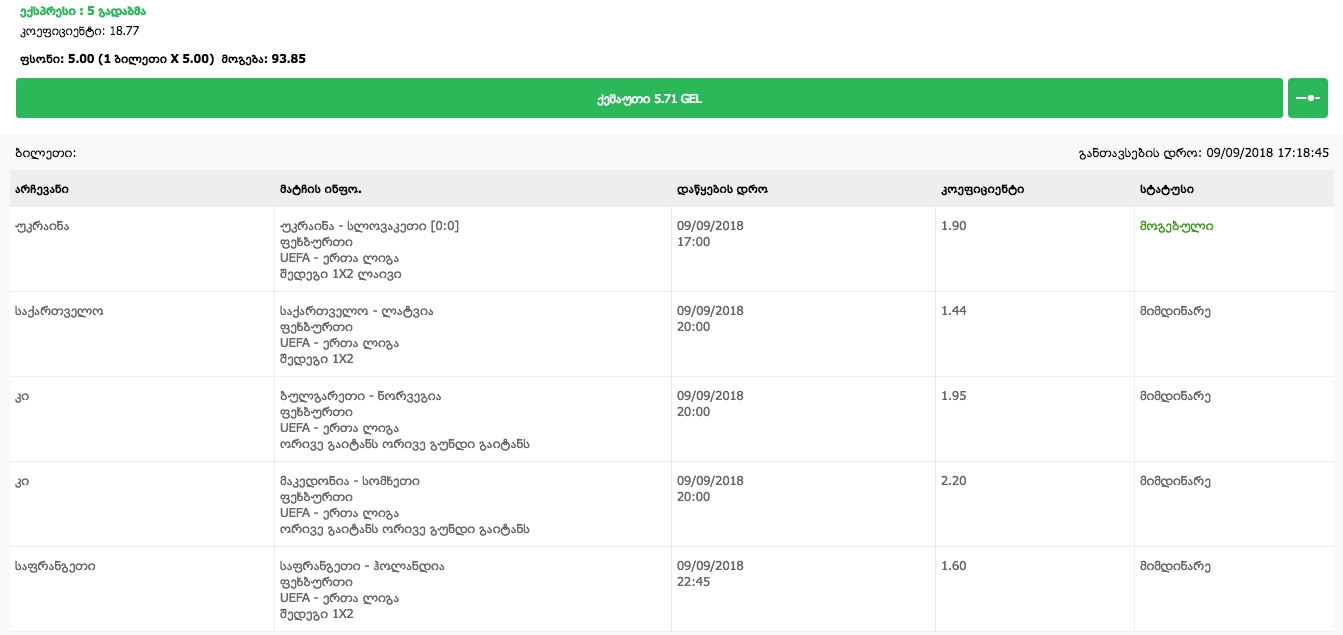Select the საქართველო - ლატვია match title
1343x635 pixels.
point(356,311)
